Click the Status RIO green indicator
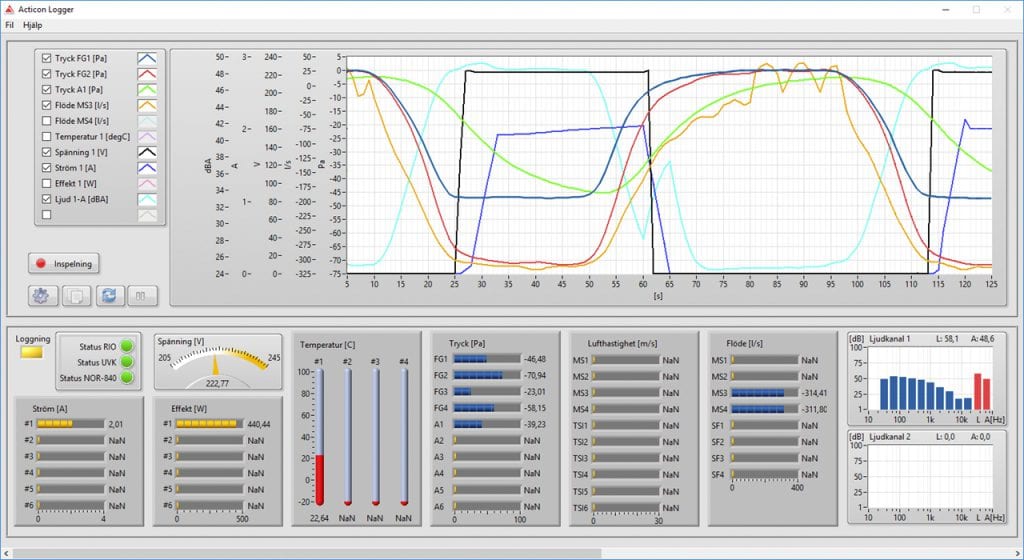This screenshot has height=560, width=1024. coord(127,346)
